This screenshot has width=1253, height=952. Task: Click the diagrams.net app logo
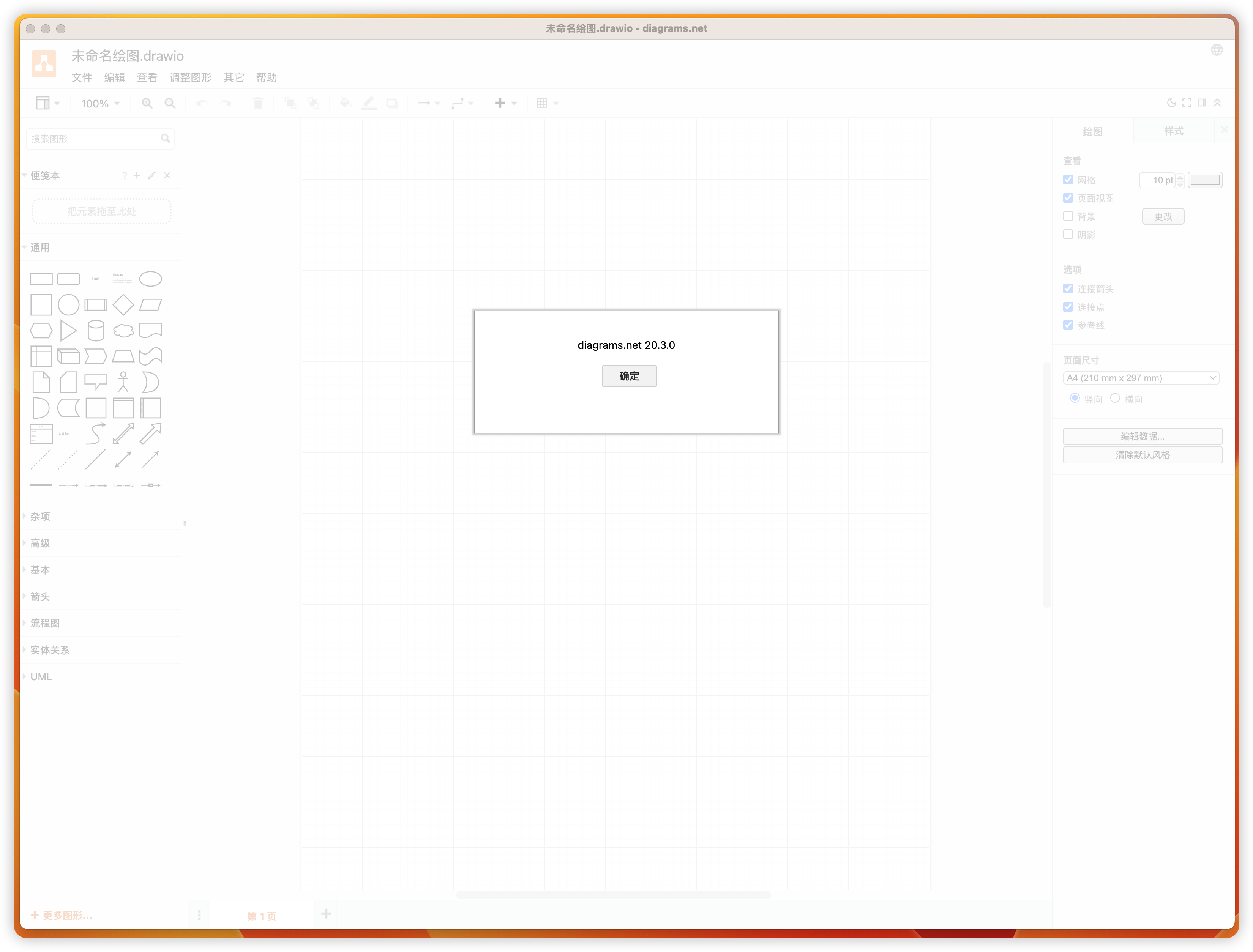click(44, 63)
